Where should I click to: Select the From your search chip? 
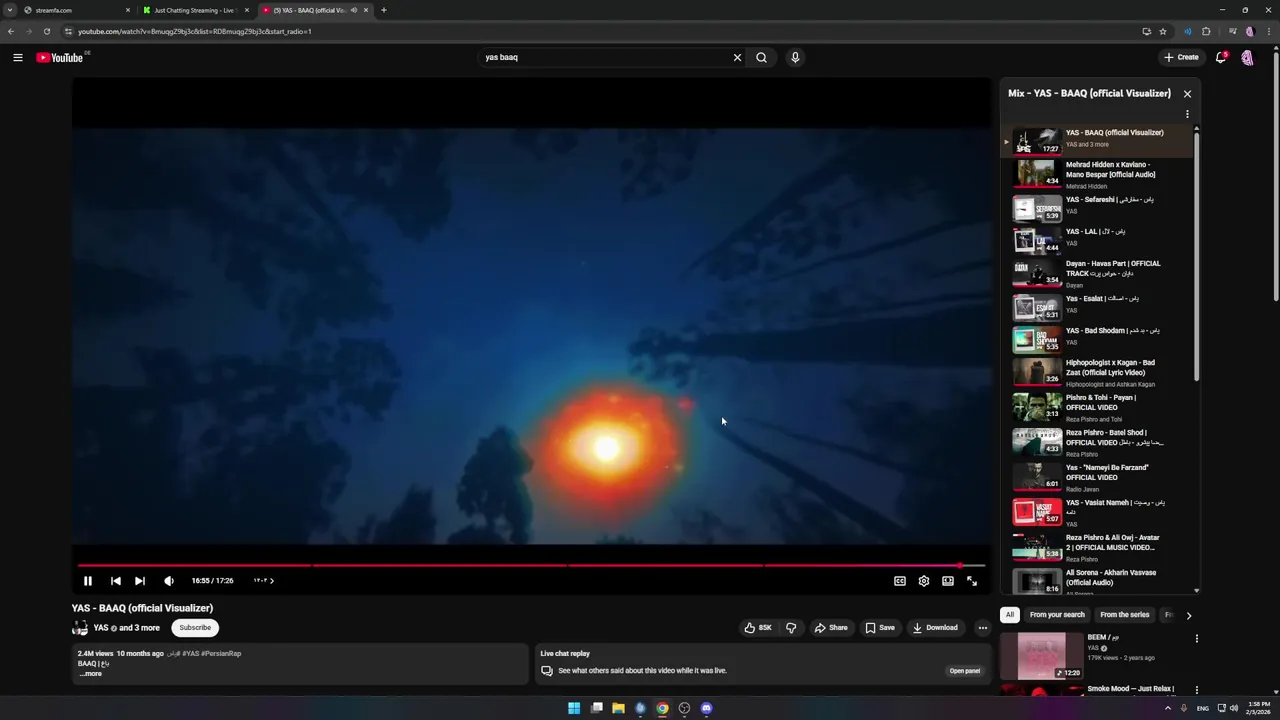[x=1057, y=615]
